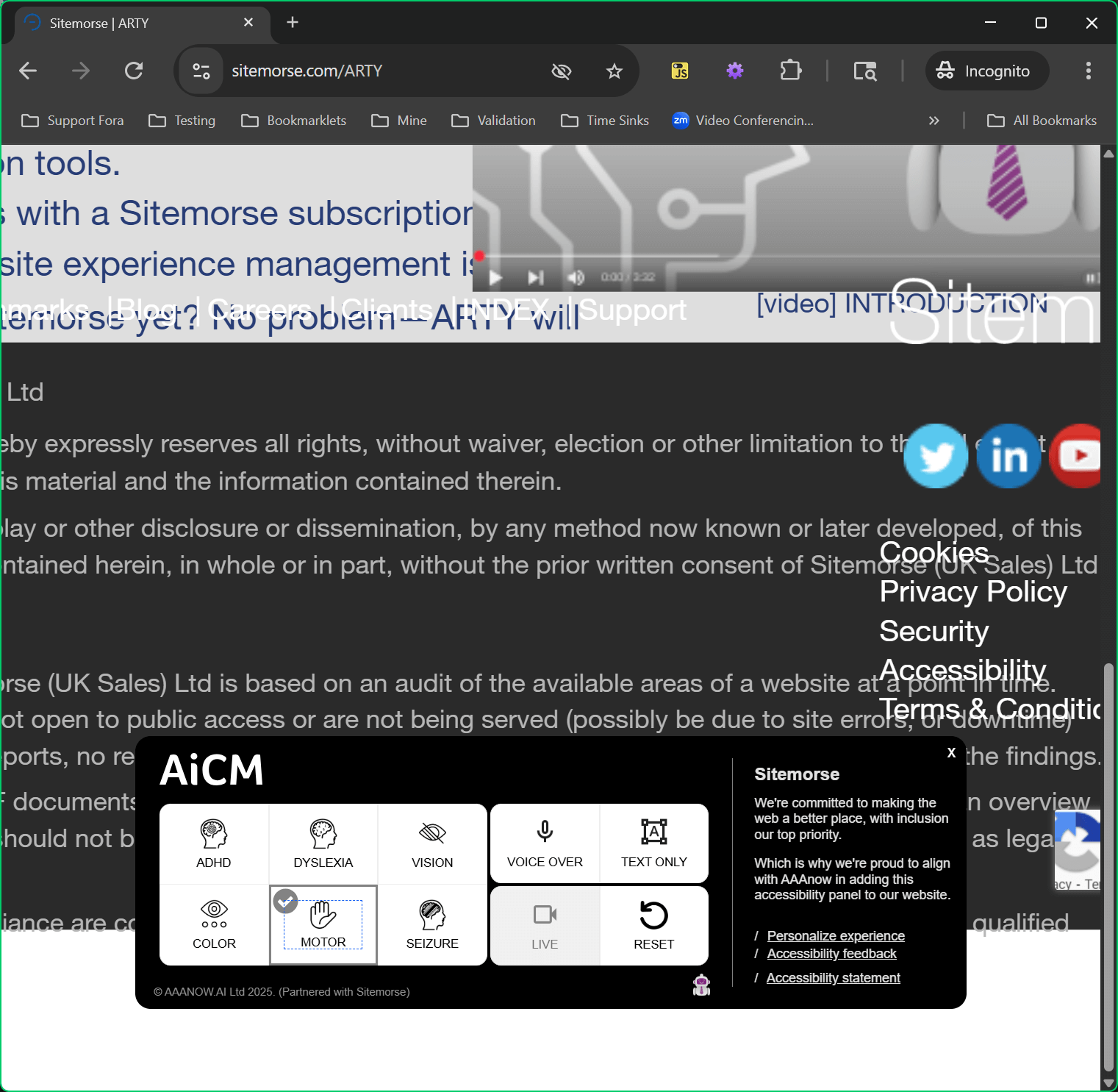The width and height of the screenshot is (1118, 1092).
Task: Open the Bookmarklets bookmarks folder
Action: [x=293, y=121]
